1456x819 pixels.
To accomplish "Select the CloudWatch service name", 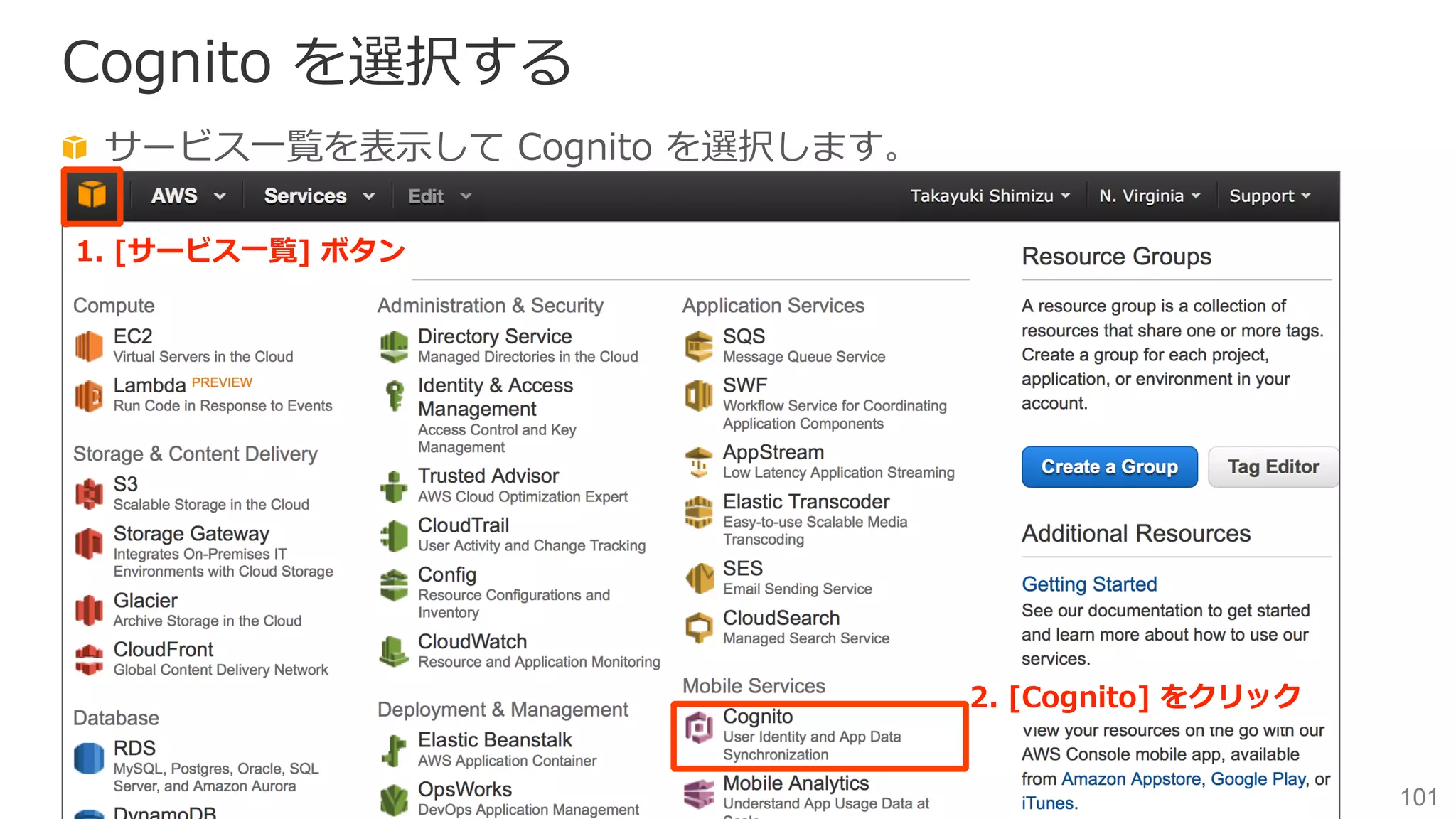I will (472, 641).
